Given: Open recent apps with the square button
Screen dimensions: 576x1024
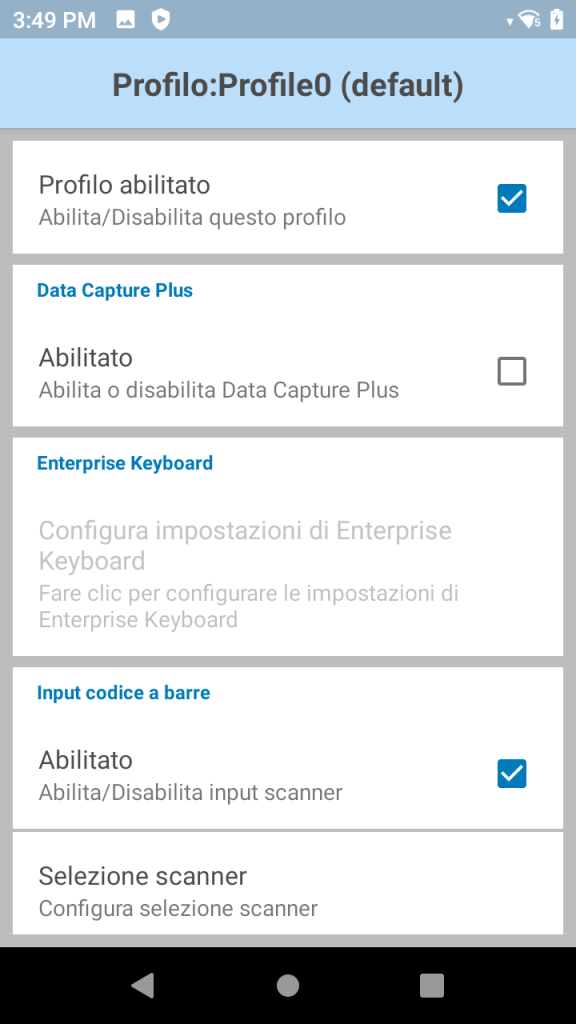Looking at the screenshot, I should [x=431, y=985].
